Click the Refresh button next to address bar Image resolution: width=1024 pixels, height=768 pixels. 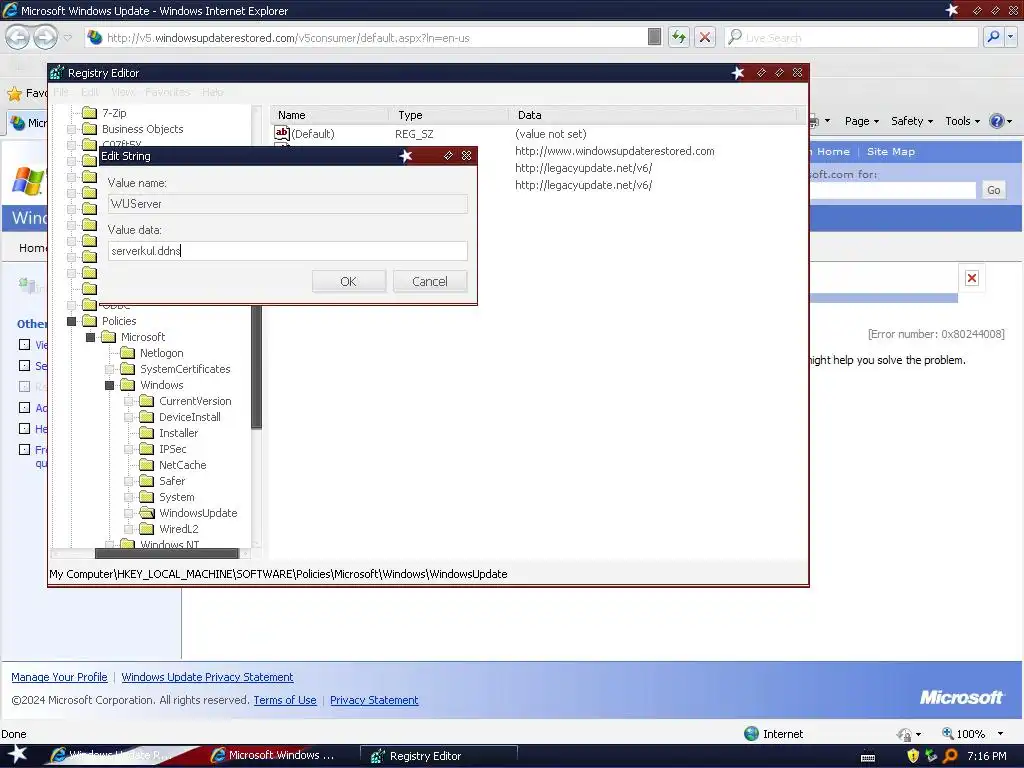coord(679,37)
